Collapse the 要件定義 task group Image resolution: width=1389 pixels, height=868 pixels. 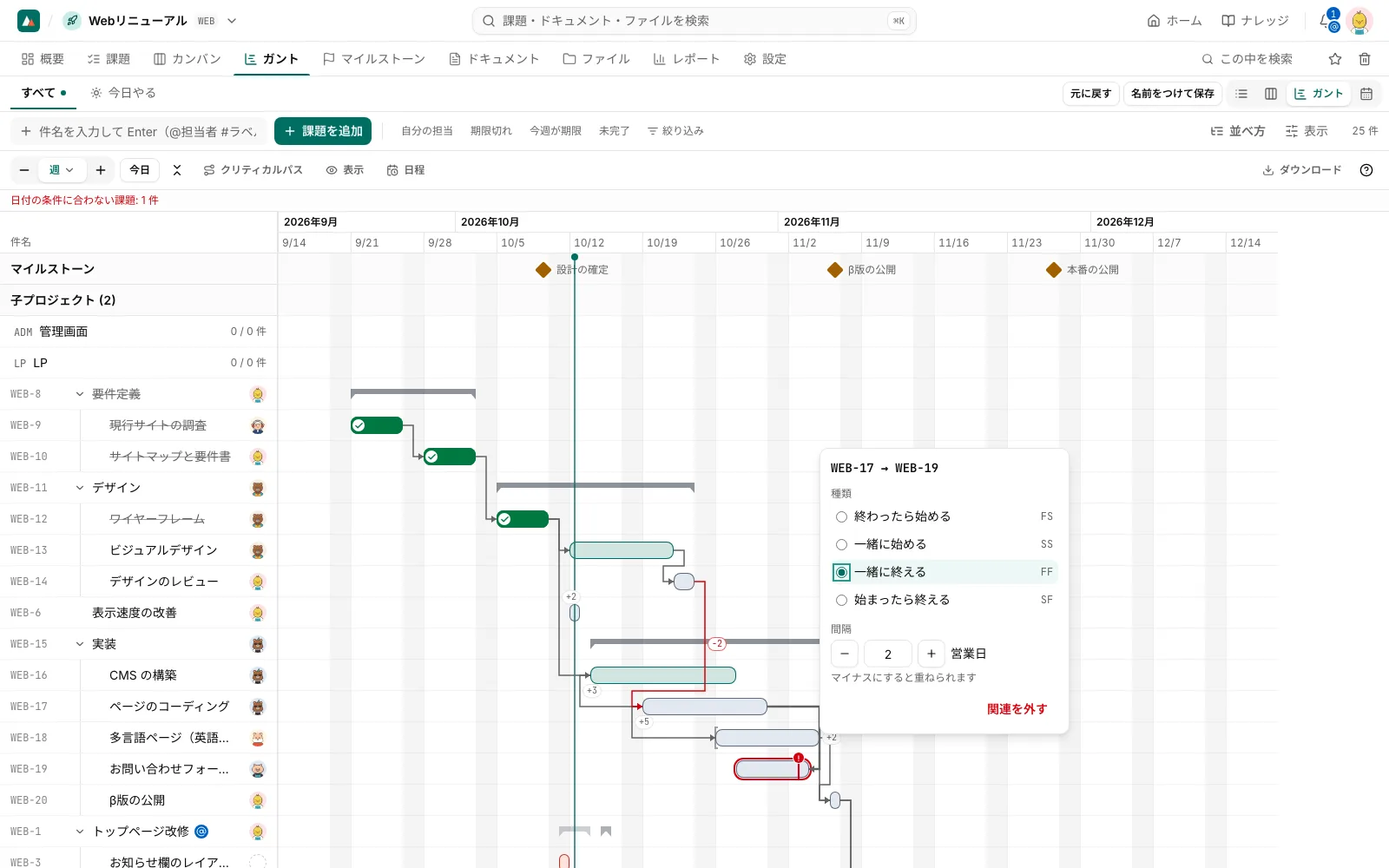pos(80,394)
